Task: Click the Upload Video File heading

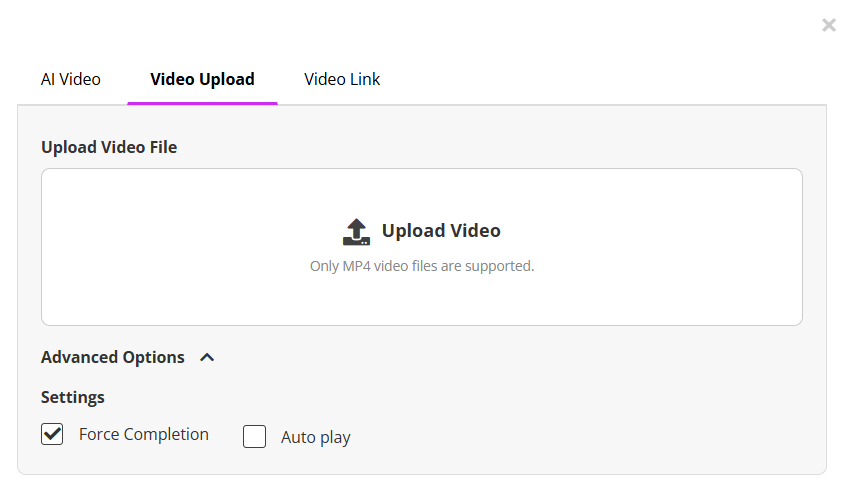Action: coord(109,147)
